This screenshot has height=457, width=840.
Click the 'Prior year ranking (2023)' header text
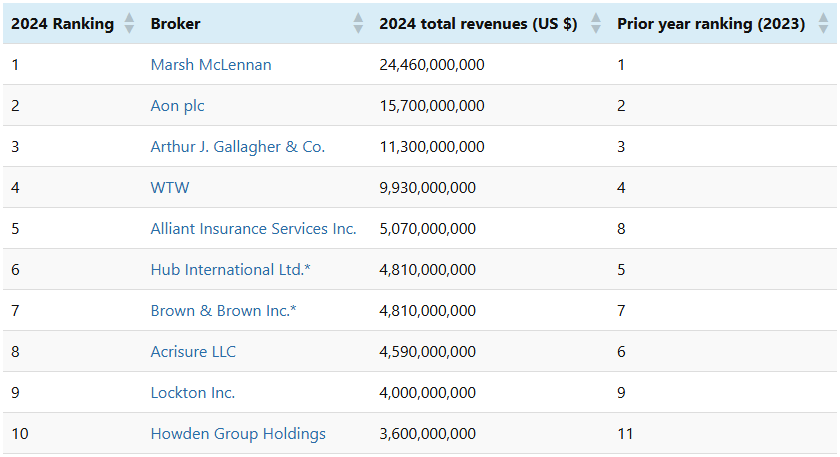[x=711, y=24]
